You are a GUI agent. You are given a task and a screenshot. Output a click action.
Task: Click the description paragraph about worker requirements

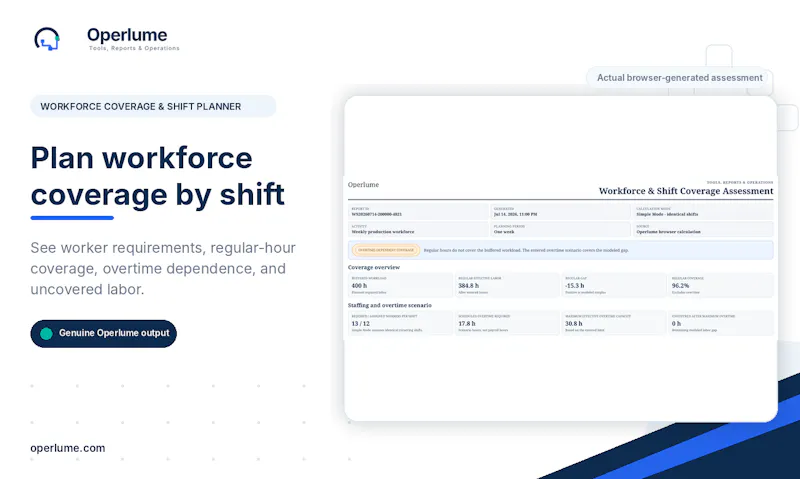tap(163, 268)
